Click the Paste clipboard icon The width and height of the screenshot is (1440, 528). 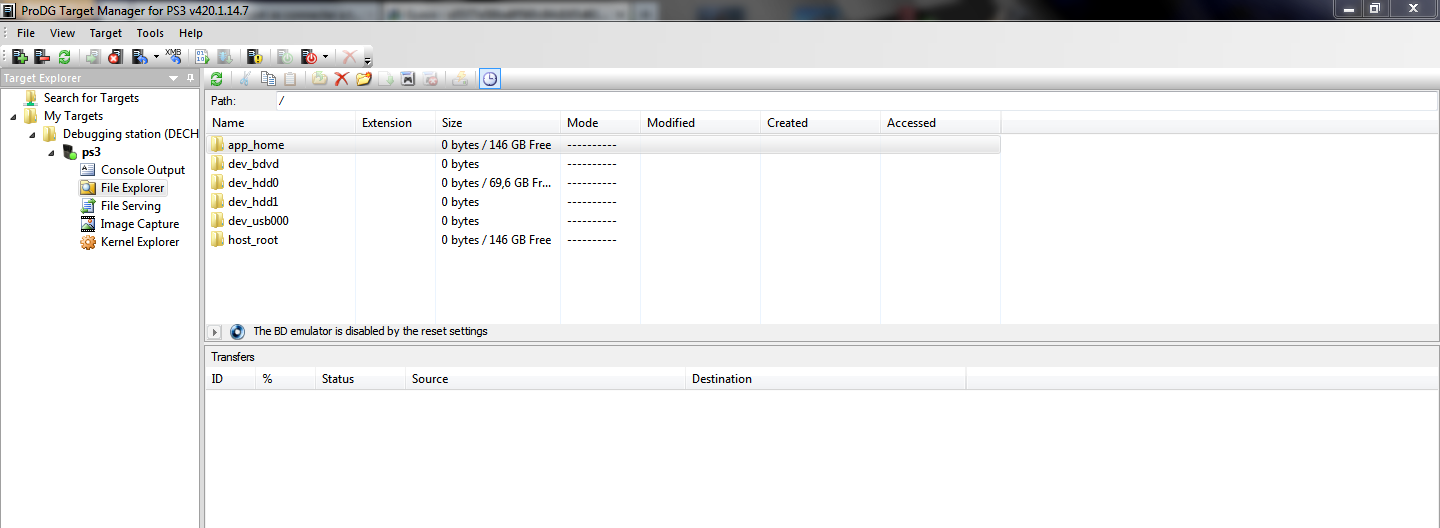[x=290, y=79]
